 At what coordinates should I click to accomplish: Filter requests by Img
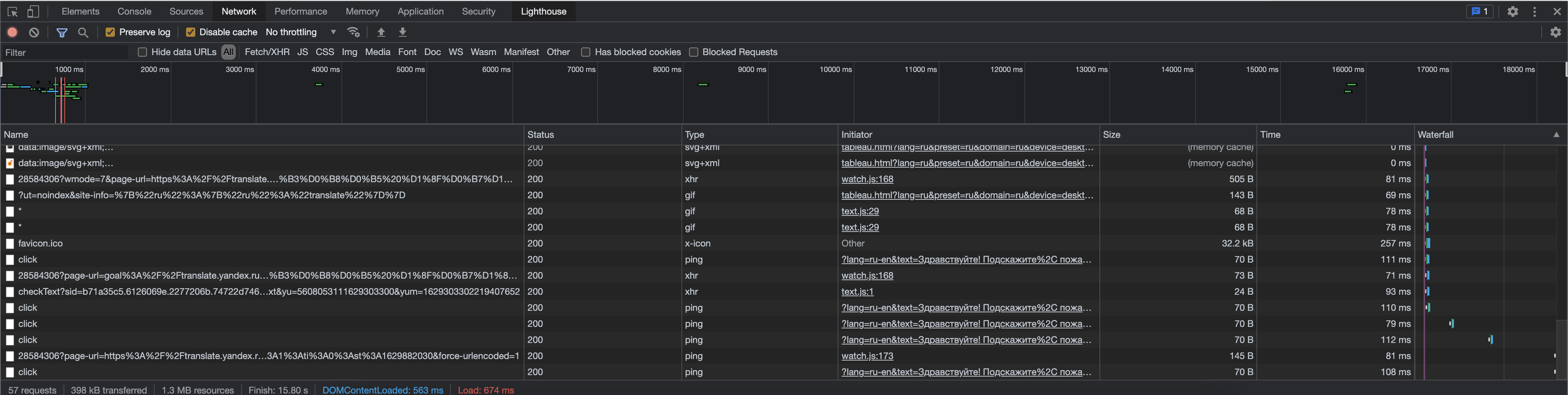(x=350, y=52)
